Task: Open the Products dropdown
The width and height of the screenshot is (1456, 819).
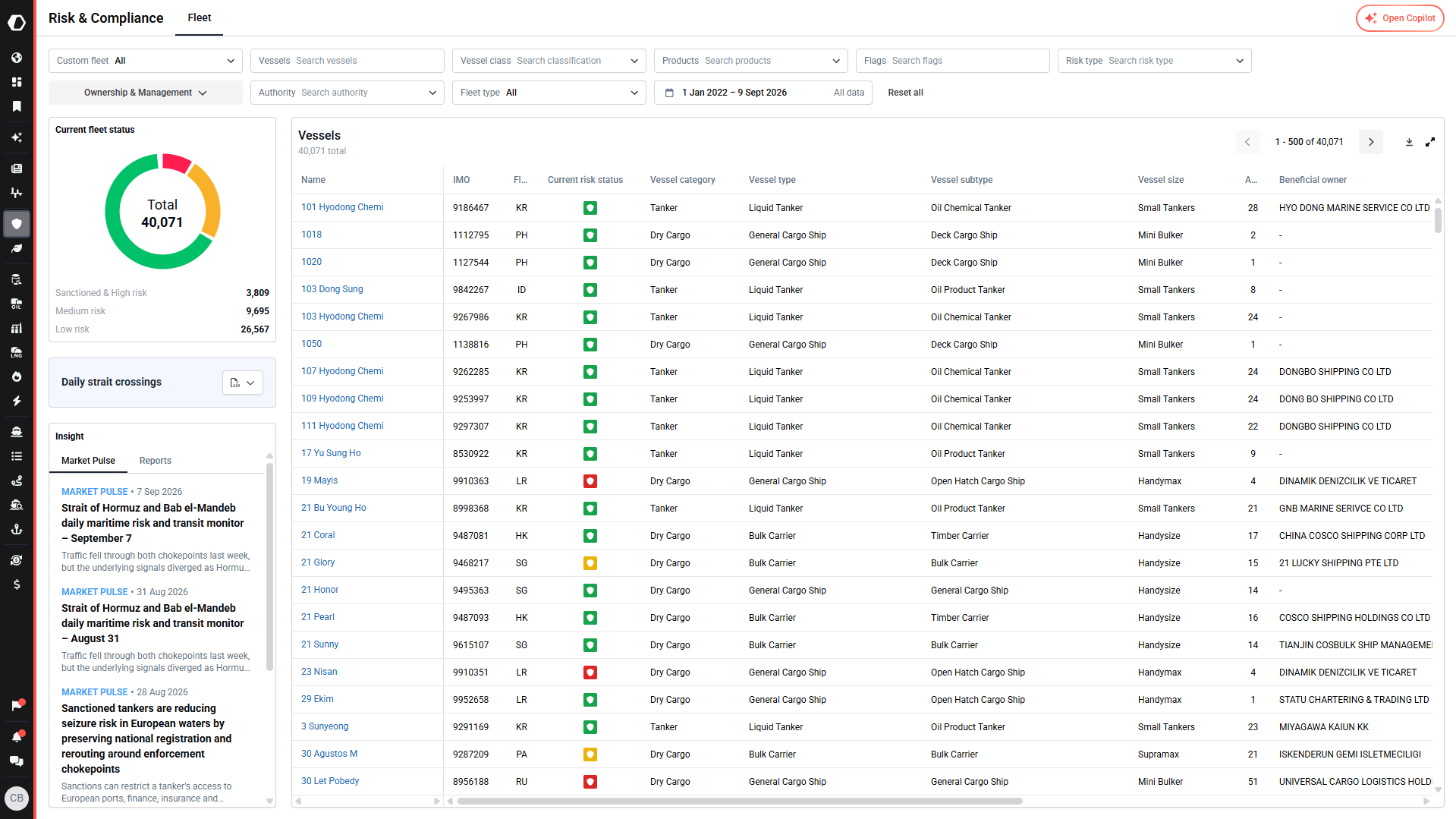Action: [751, 61]
